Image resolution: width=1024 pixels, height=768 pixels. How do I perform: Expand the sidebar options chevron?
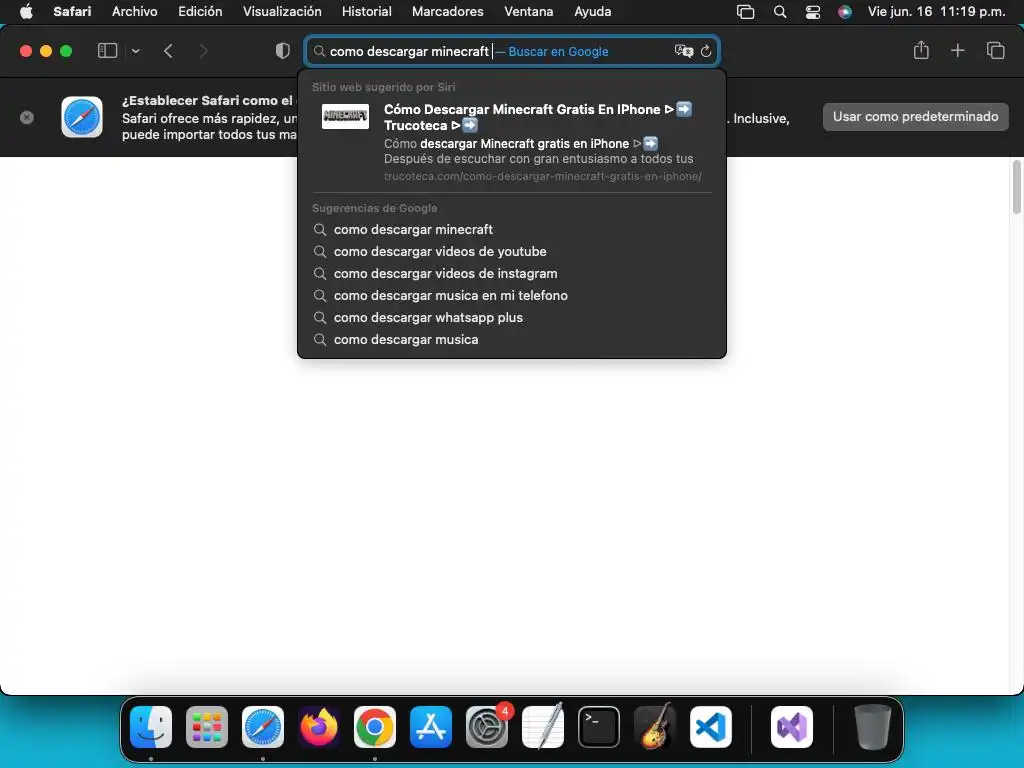coord(135,51)
